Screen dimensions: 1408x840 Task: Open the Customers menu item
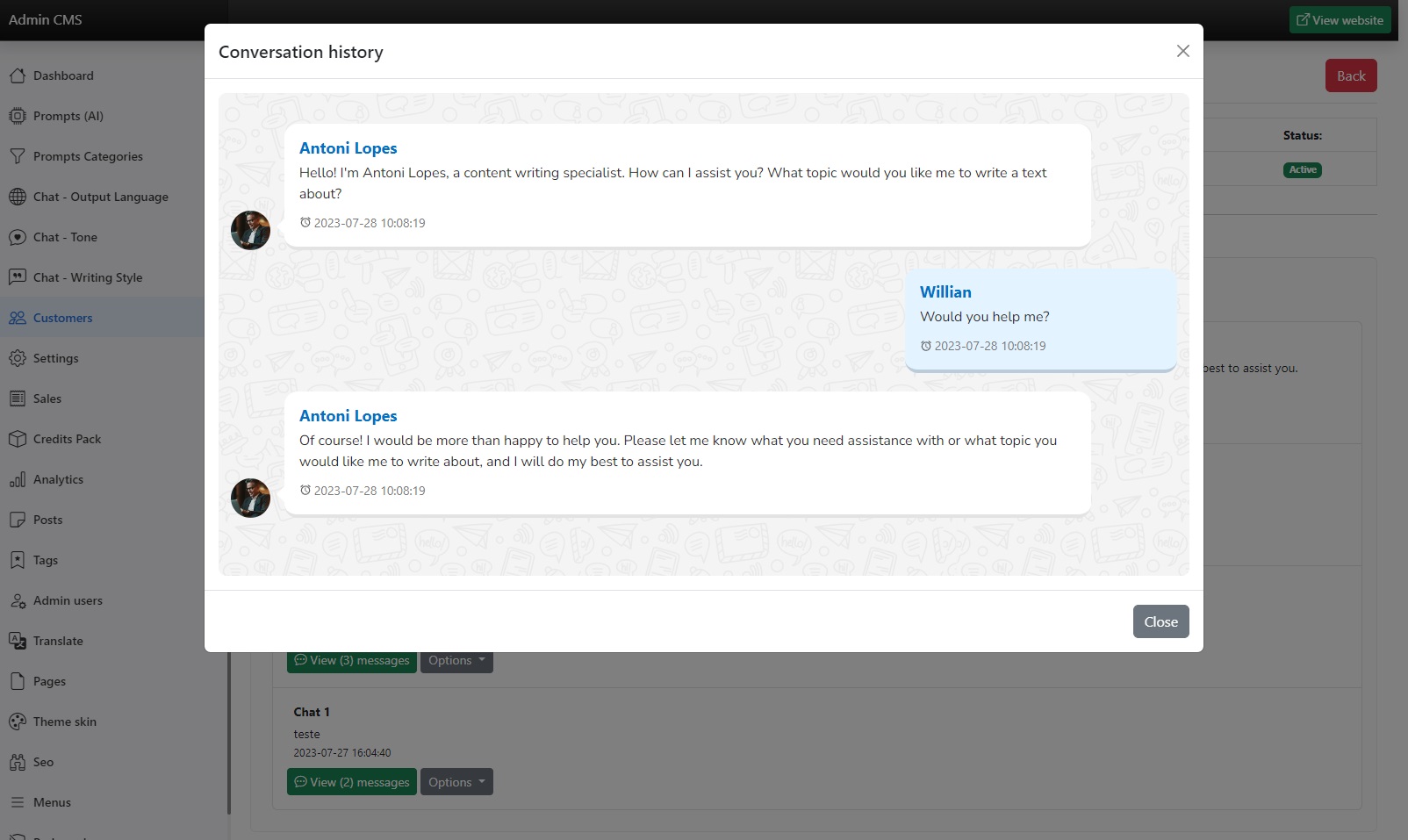[x=62, y=318]
